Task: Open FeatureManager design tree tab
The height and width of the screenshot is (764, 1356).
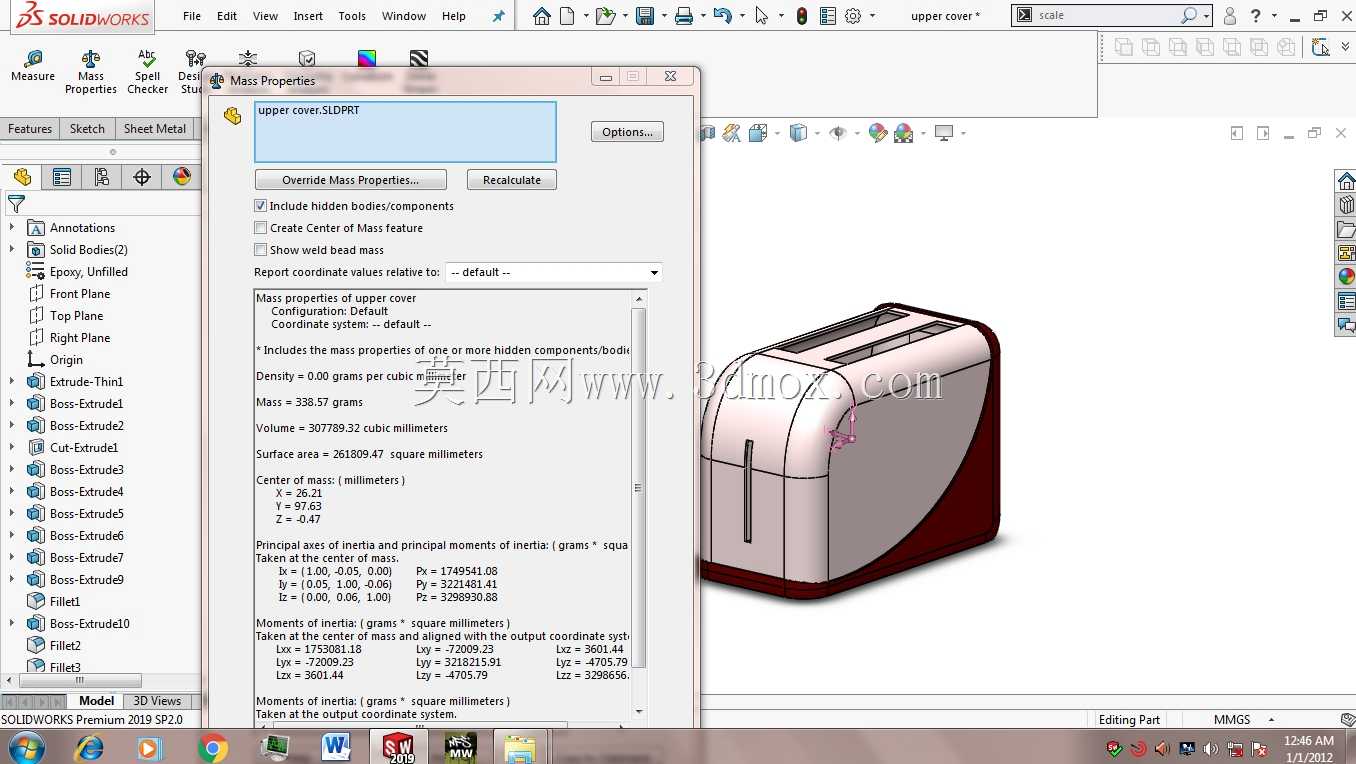Action: [22, 177]
